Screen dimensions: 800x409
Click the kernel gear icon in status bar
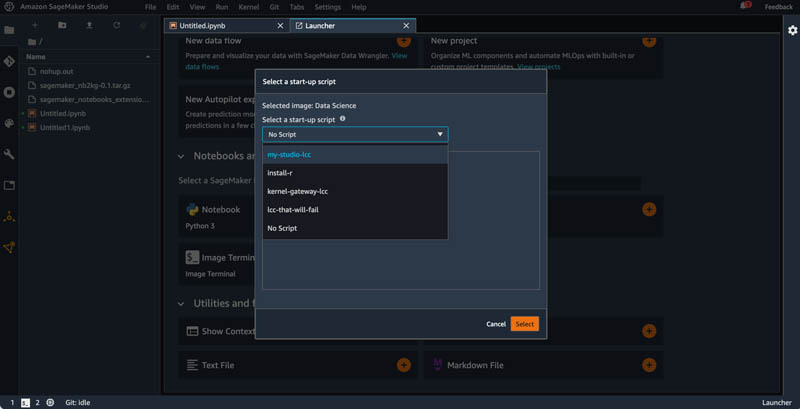[50, 402]
